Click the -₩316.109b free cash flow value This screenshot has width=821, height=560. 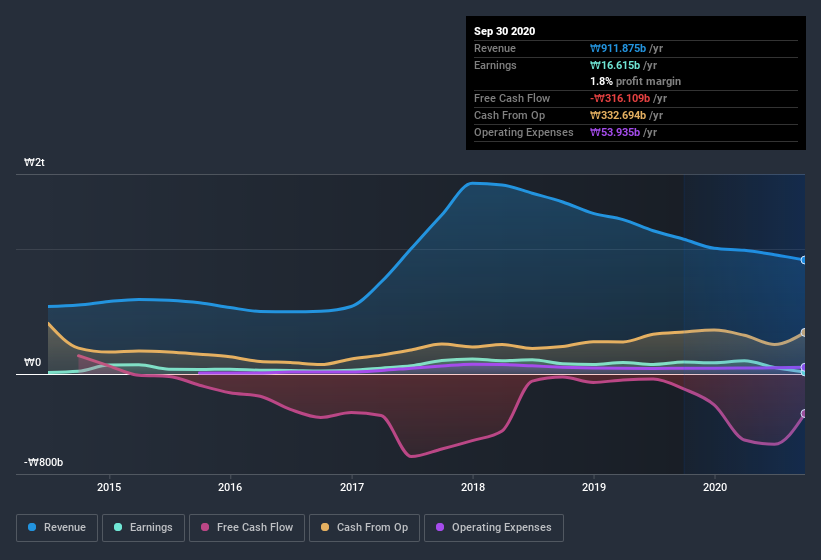(626, 98)
